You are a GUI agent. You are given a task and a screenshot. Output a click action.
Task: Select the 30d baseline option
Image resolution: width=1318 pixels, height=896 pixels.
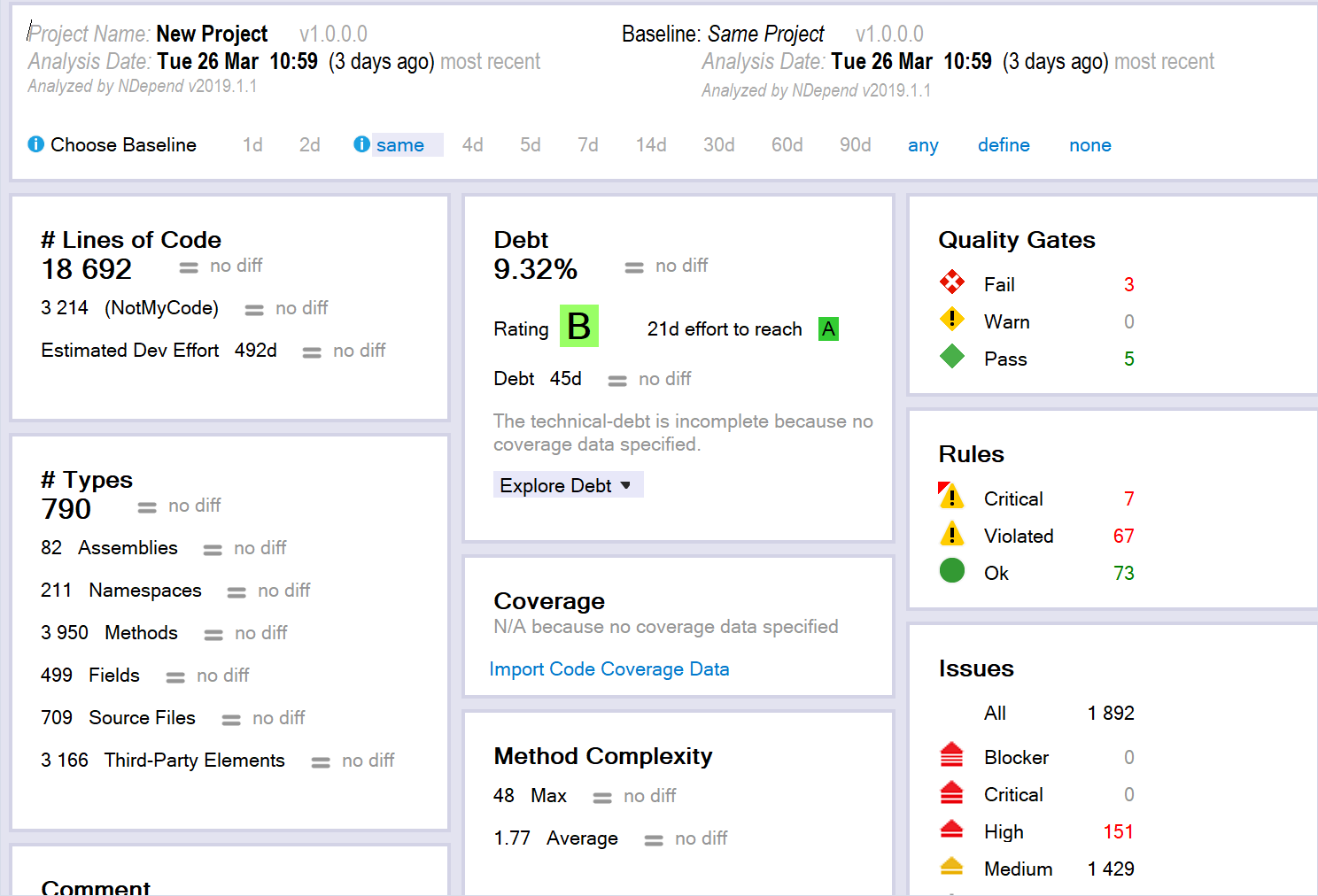(718, 145)
